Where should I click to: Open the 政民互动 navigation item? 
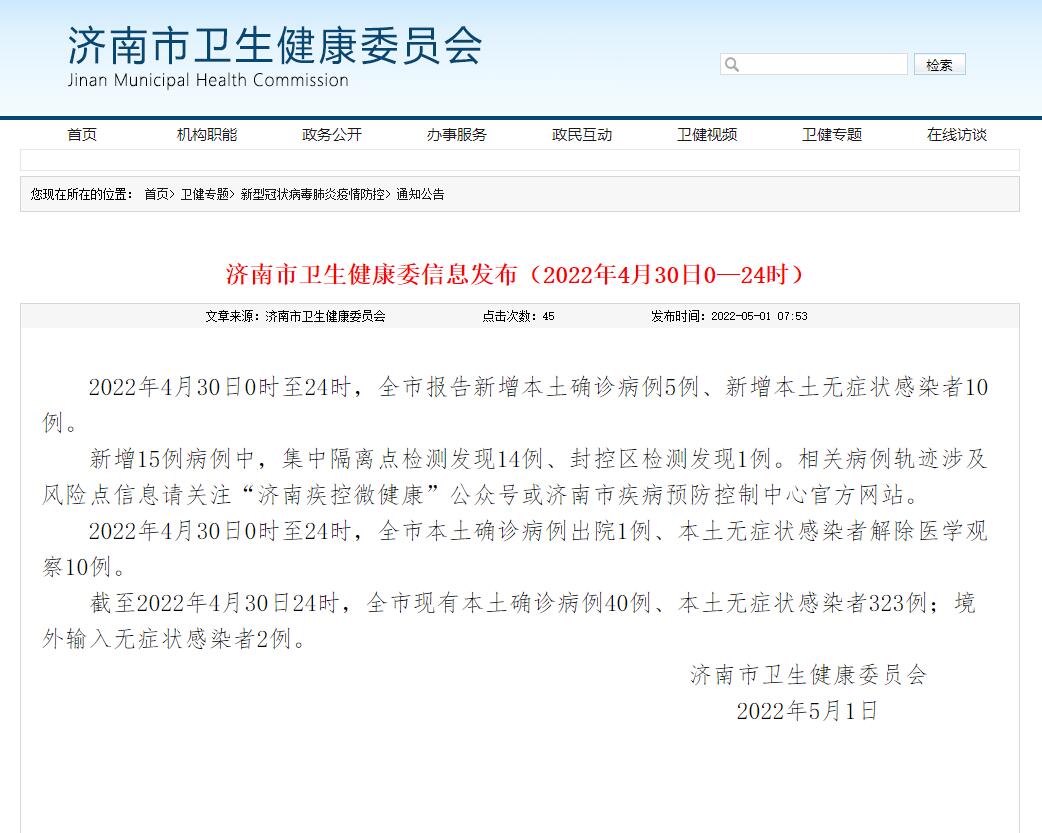582,135
